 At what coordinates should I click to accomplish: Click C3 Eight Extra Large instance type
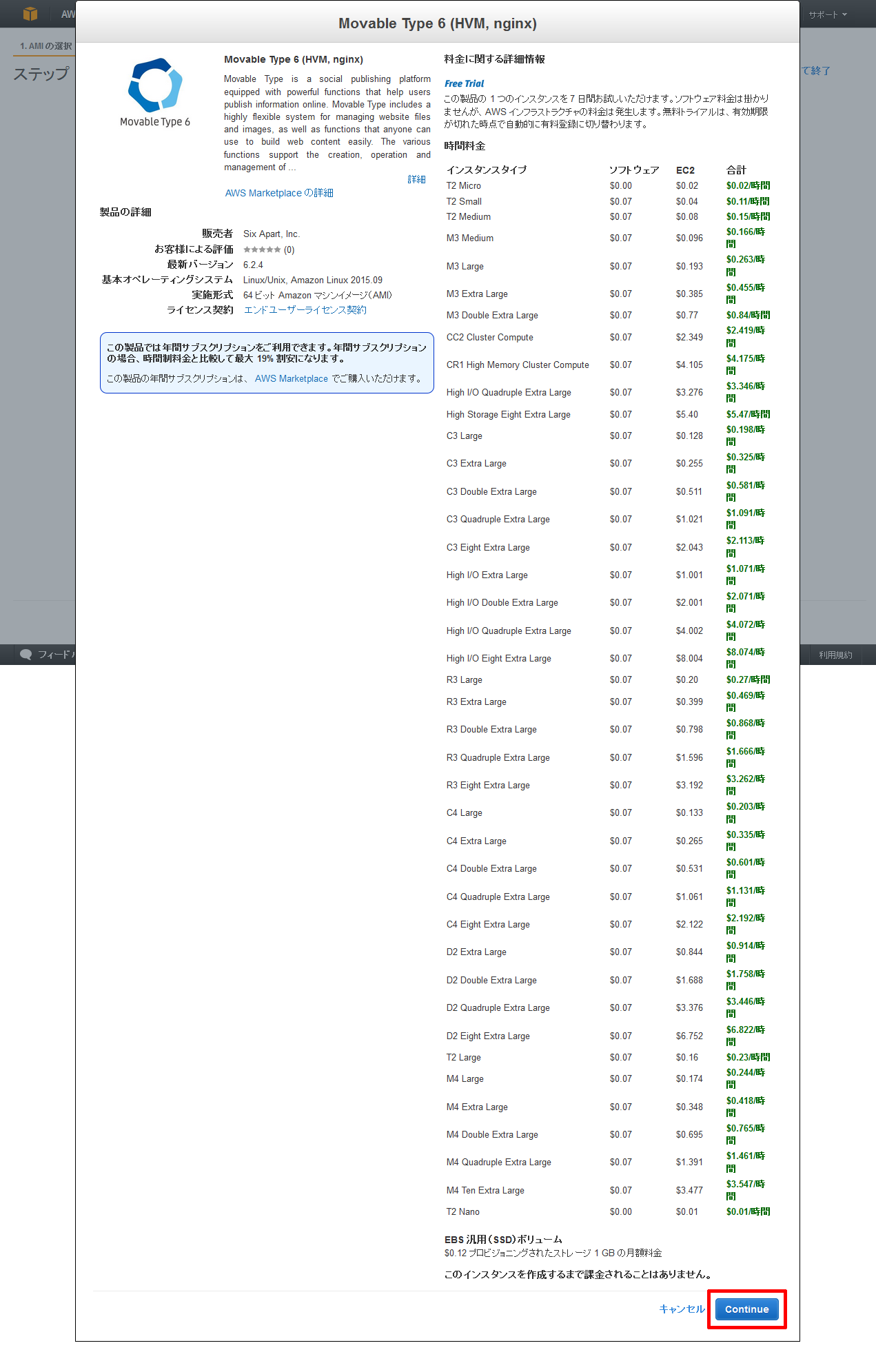pos(488,548)
